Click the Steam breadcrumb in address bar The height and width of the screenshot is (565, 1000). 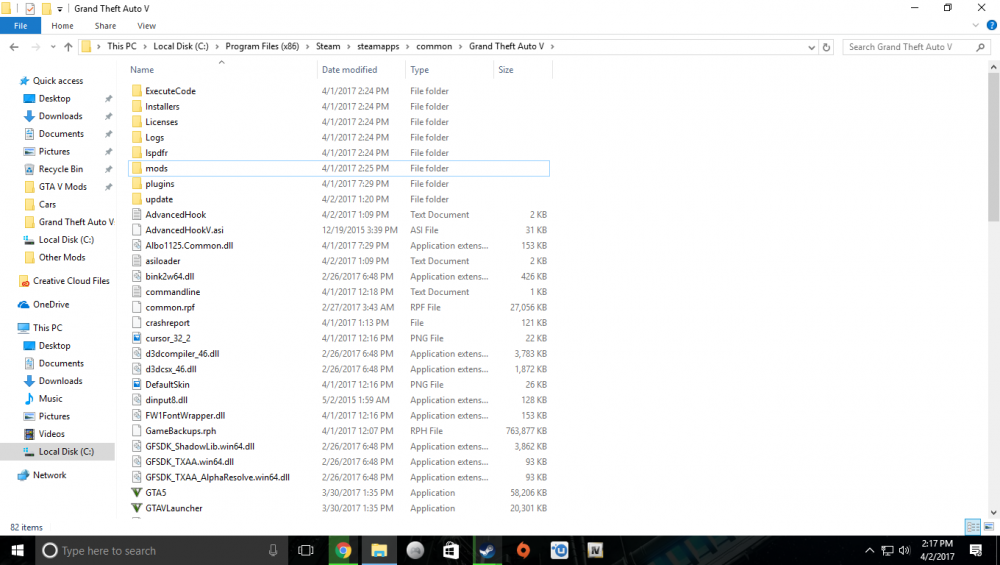coord(328,47)
